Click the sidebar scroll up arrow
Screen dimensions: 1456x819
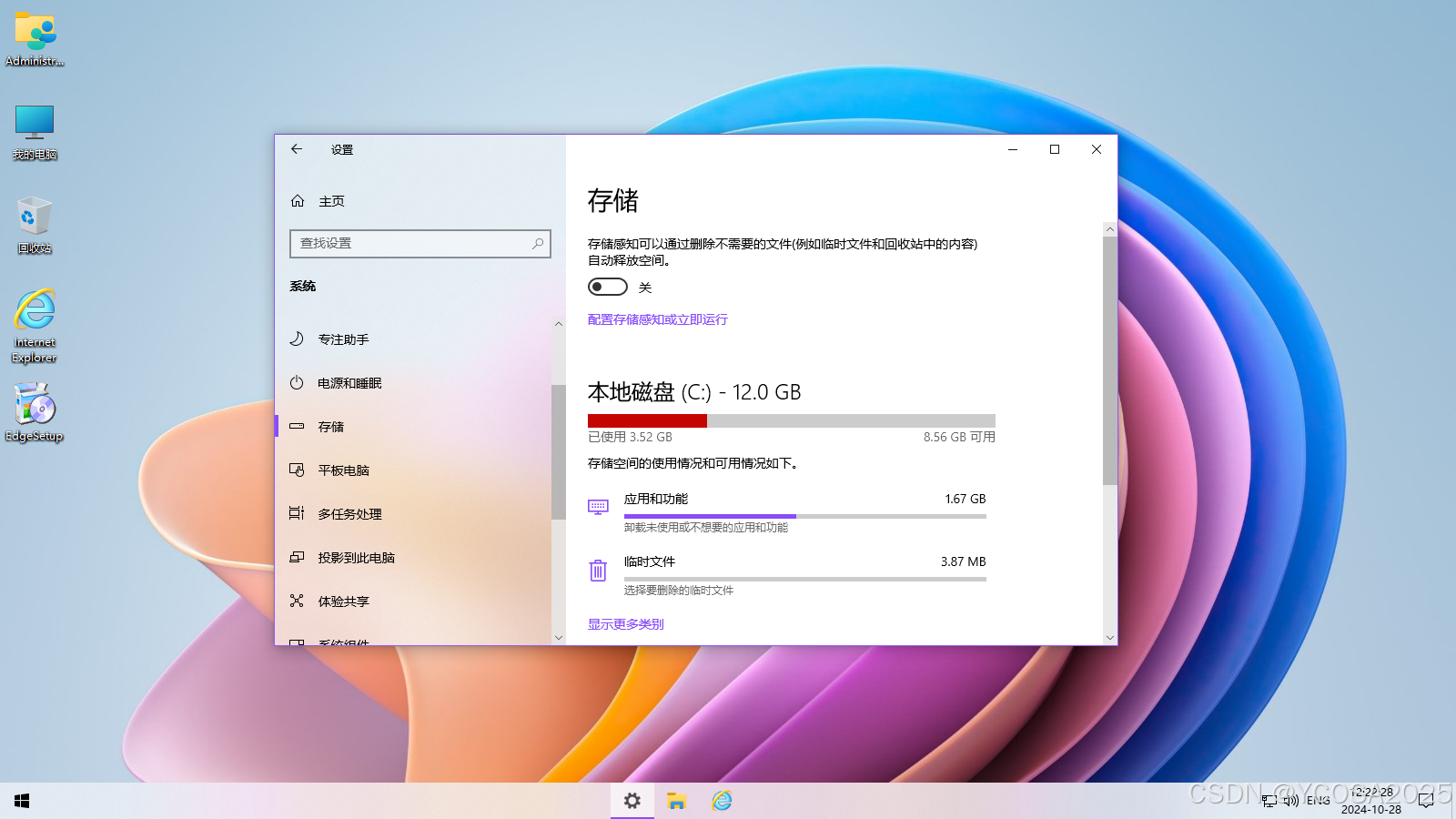click(x=559, y=324)
